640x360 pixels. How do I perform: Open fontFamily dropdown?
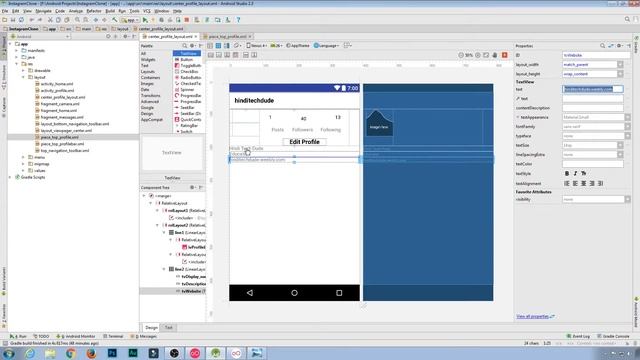coord(628,127)
